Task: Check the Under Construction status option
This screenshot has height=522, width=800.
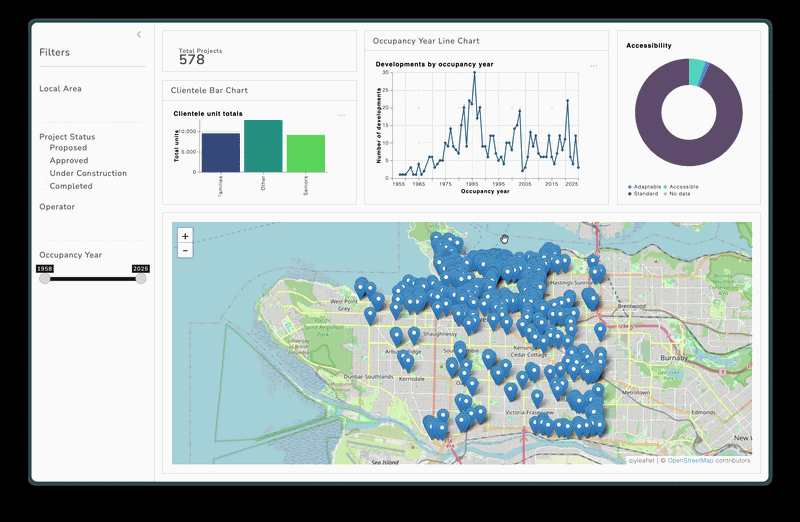Action: [88, 174]
